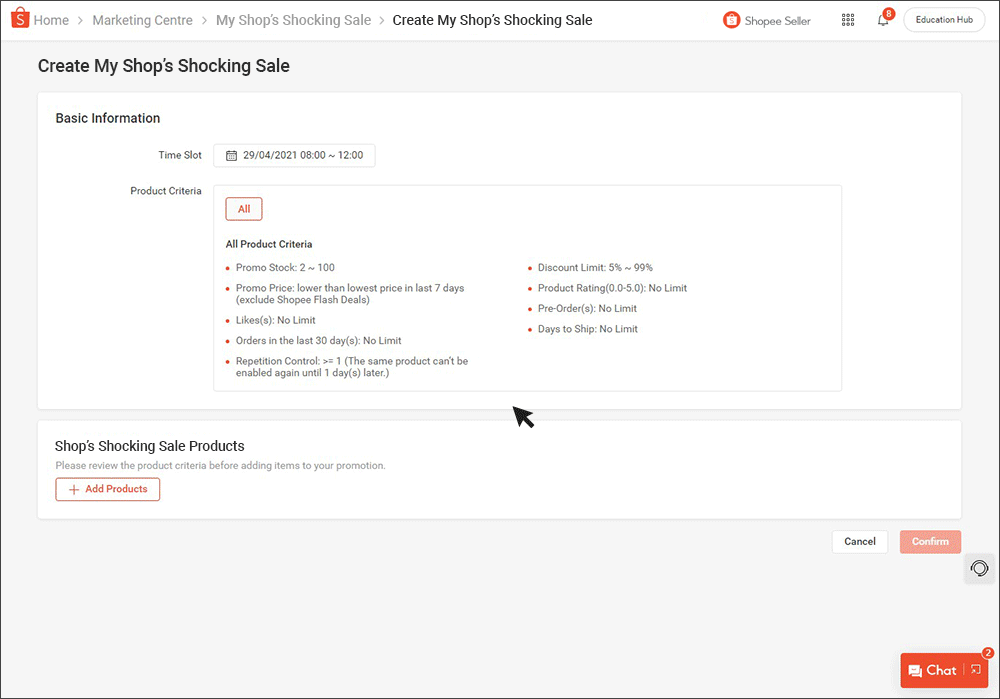Click the chat unread count badge
The height and width of the screenshot is (699, 1000).
point(988,652)
